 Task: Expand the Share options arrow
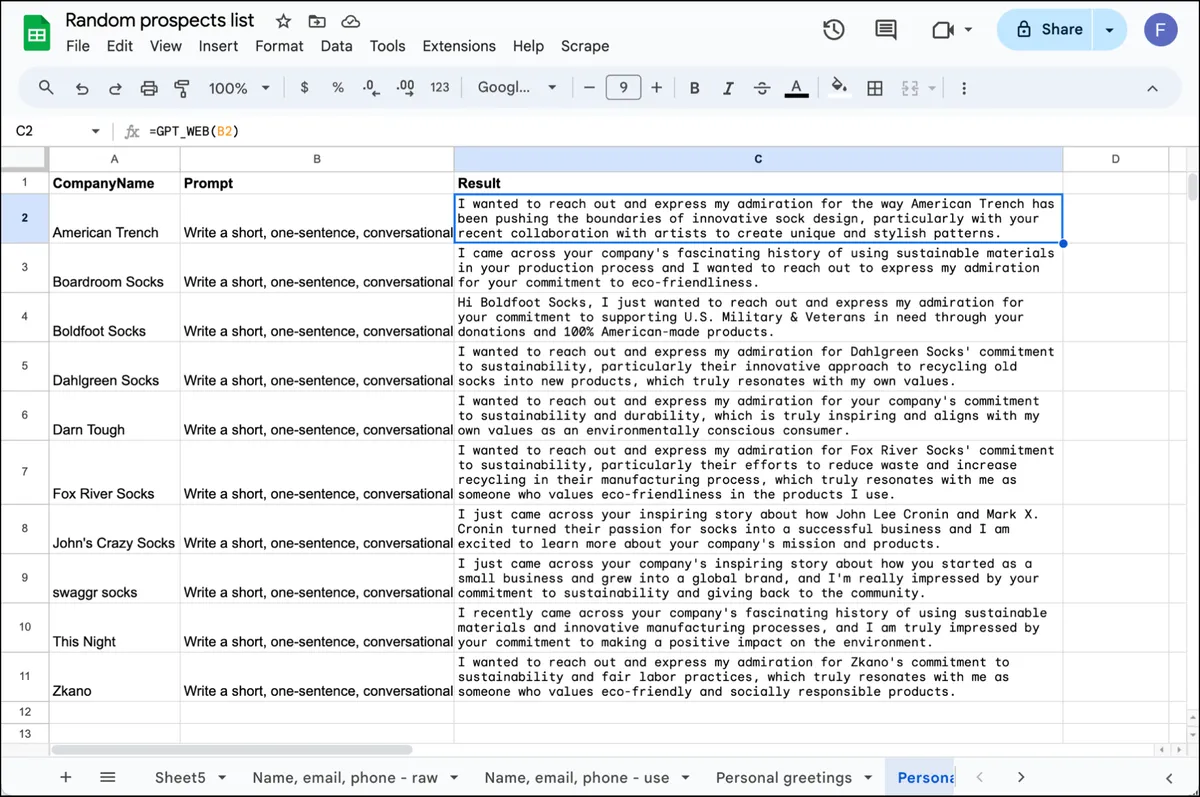(x=1109, y=30)
